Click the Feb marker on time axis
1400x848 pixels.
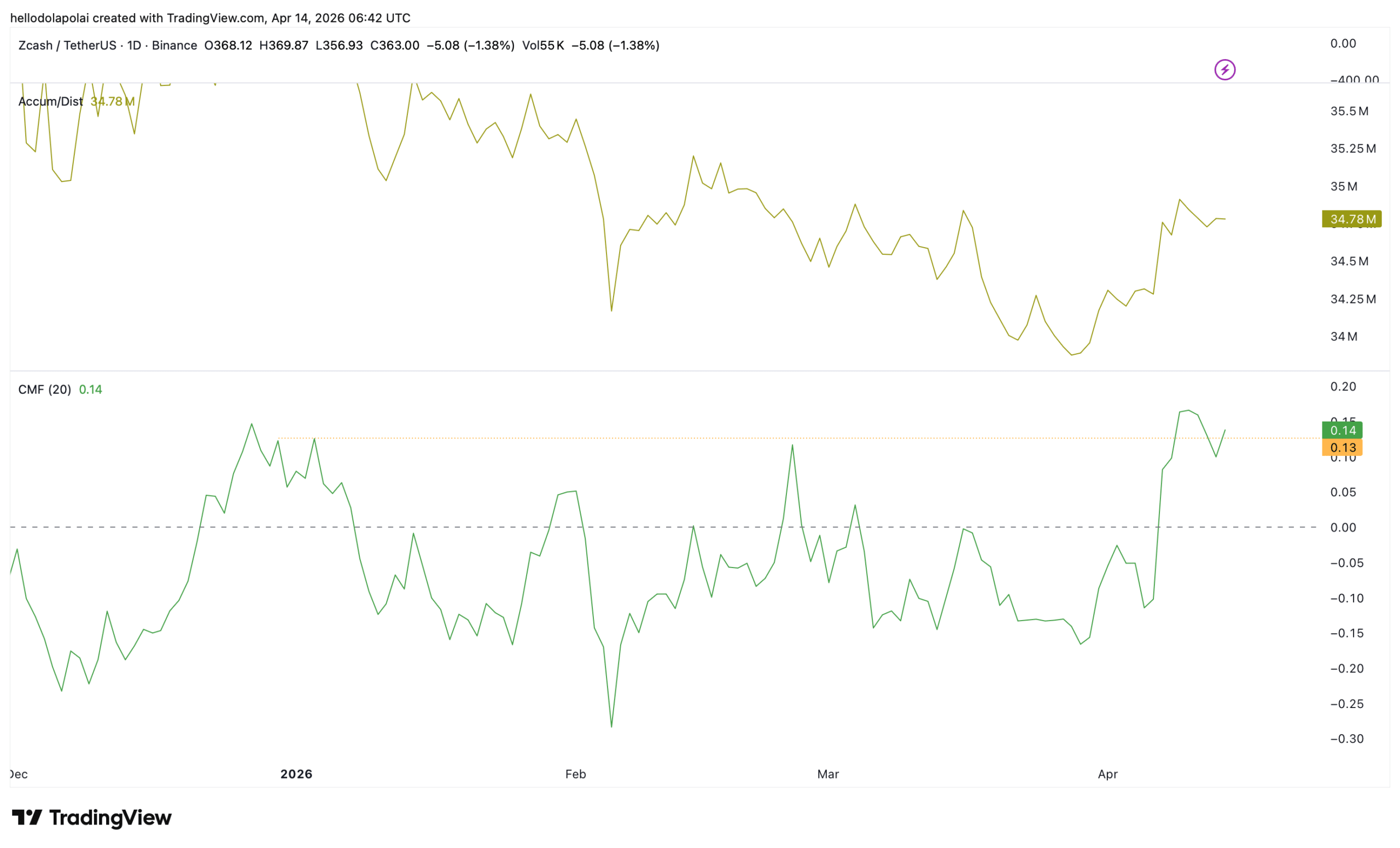pyautogui.click(x=575, y=774)
